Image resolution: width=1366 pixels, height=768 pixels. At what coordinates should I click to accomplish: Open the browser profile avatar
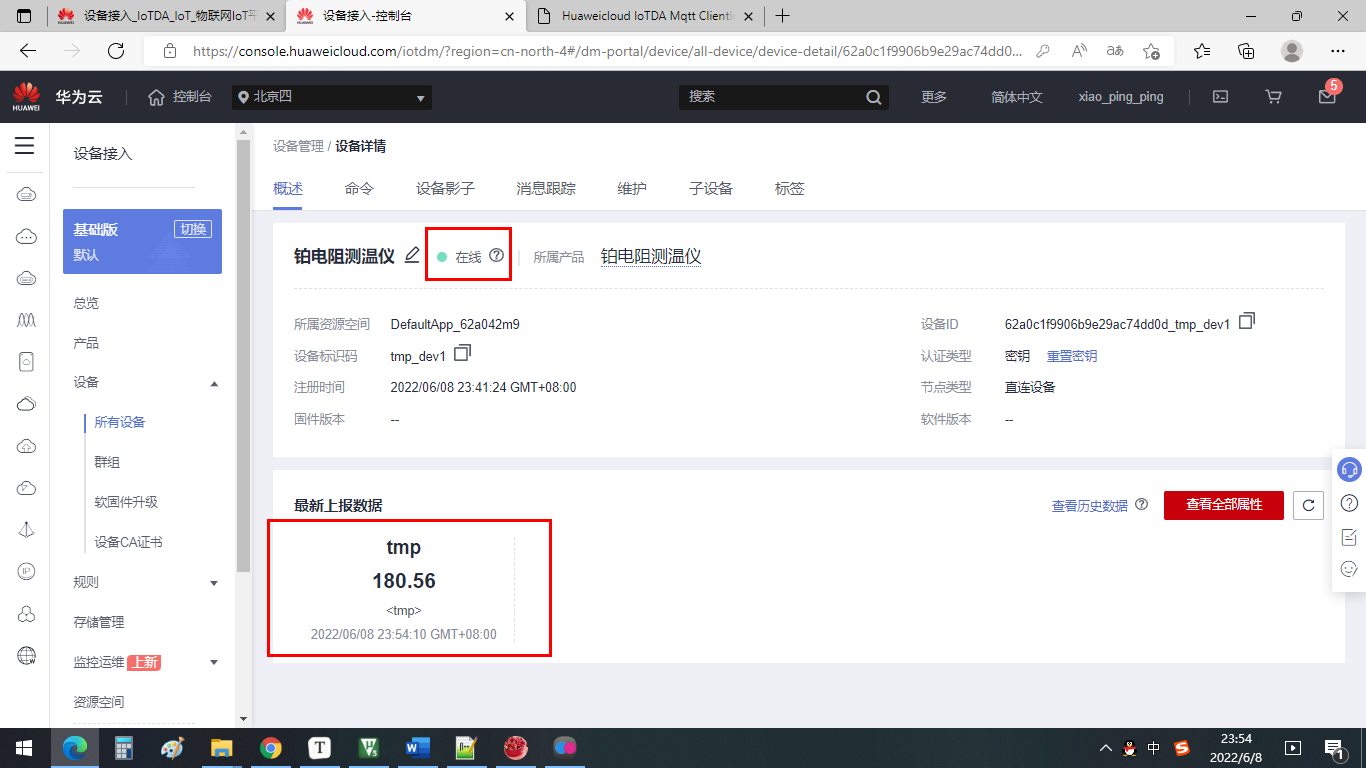[x=1292, y=50]
